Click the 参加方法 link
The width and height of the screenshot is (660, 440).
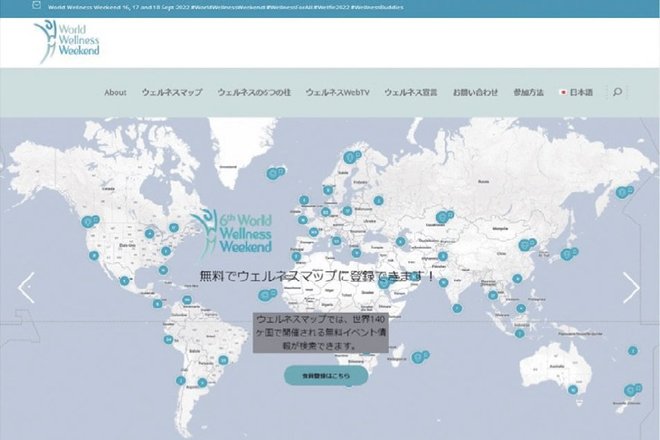click(528, 93)
